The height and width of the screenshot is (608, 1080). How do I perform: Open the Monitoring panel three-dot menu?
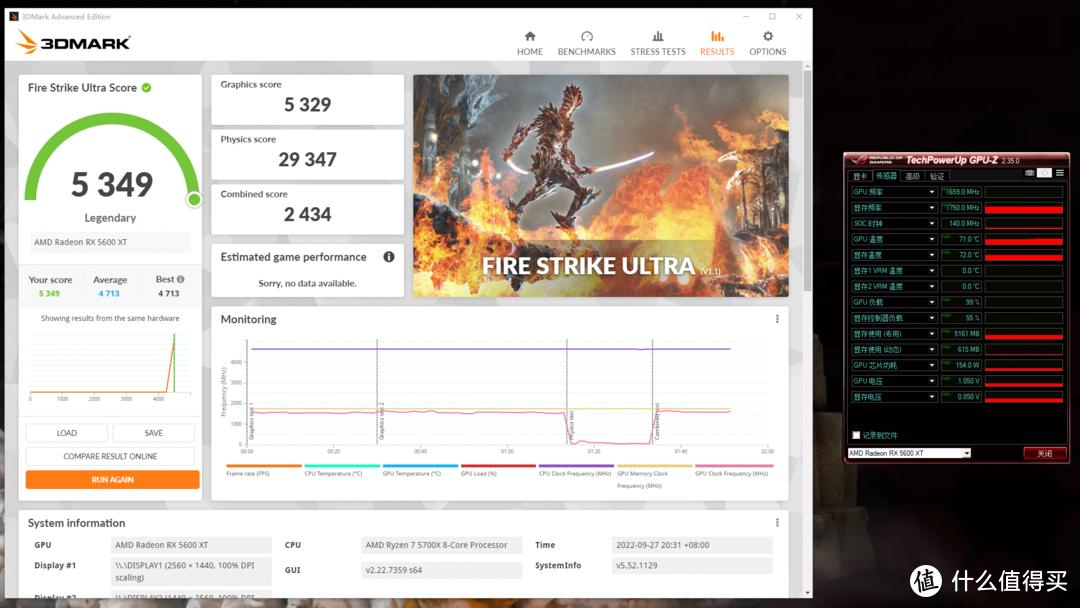(777, 319)
